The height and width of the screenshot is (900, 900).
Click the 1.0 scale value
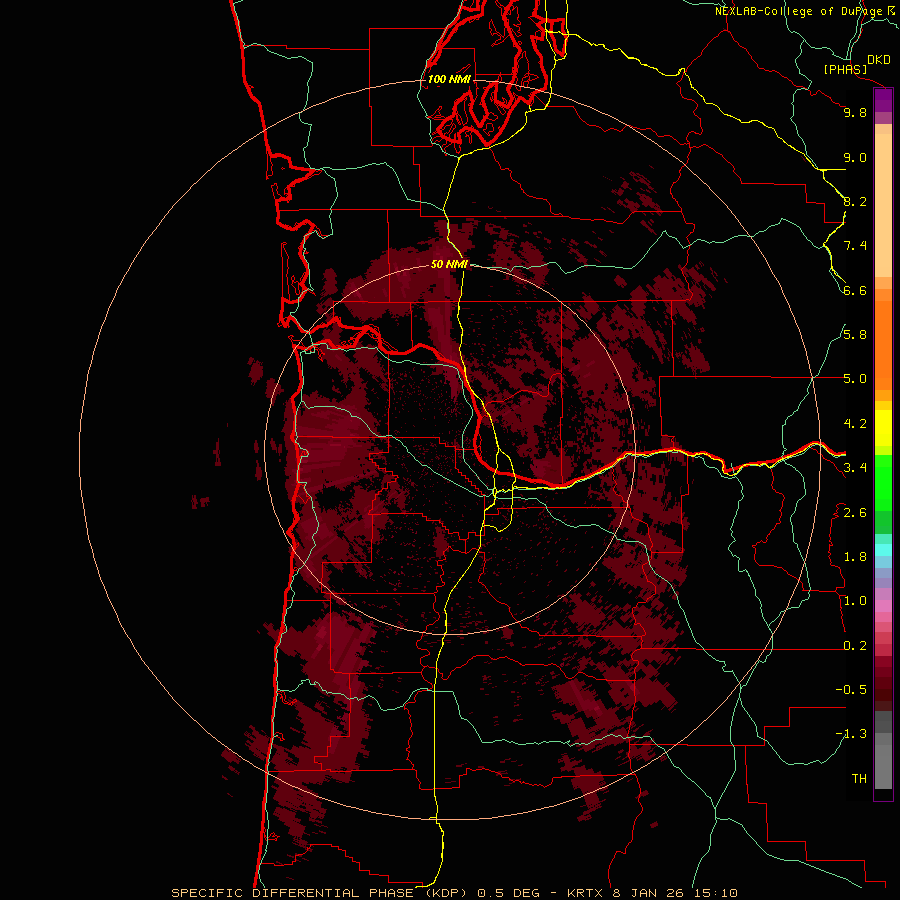pos(855,601)
